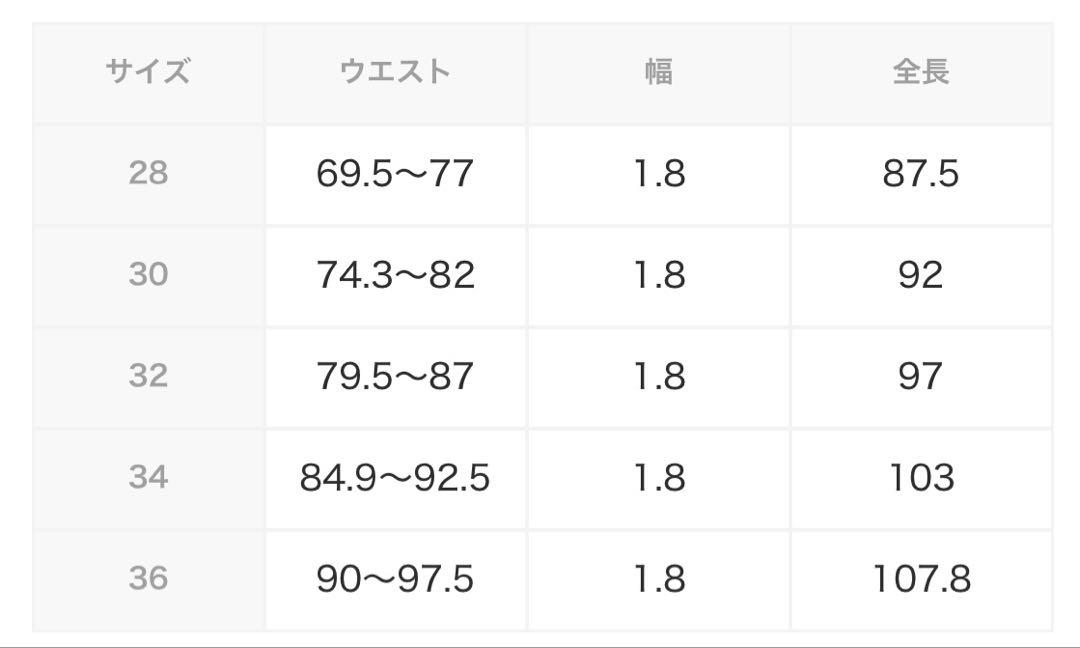The height and width of the screenshot is (648, 1080).
Task: Select size 36 row label
Action: (148, 578)
